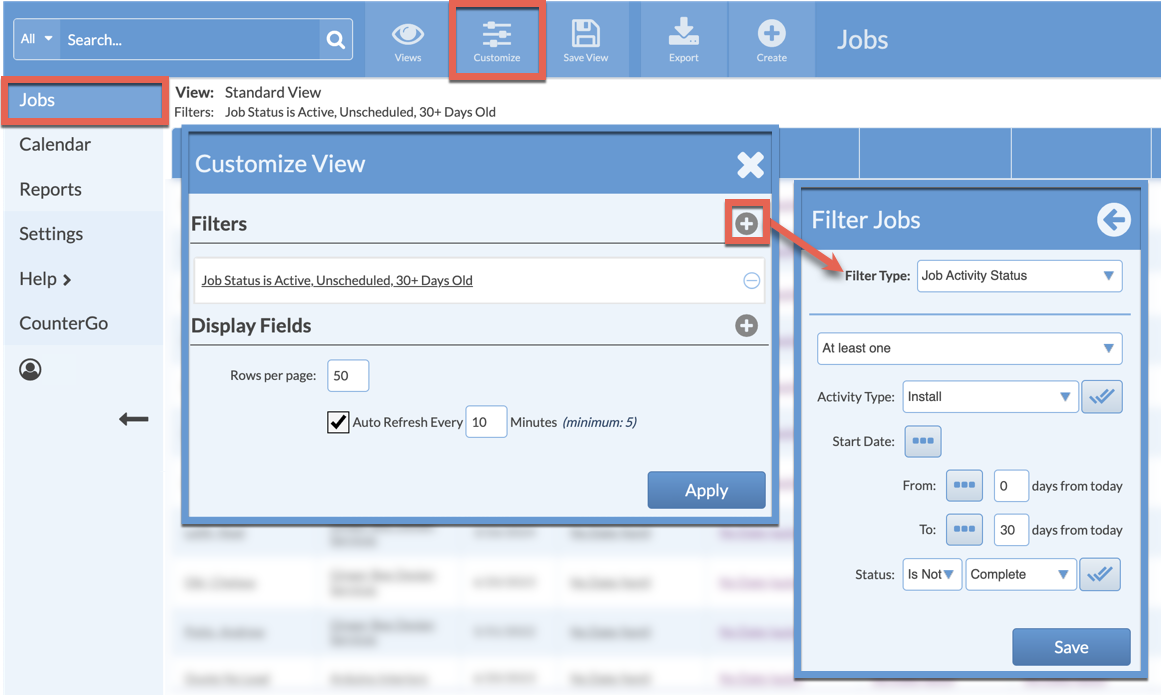Add a new filter with the plus icon
1161x695 pixels.
coord(746,224)
